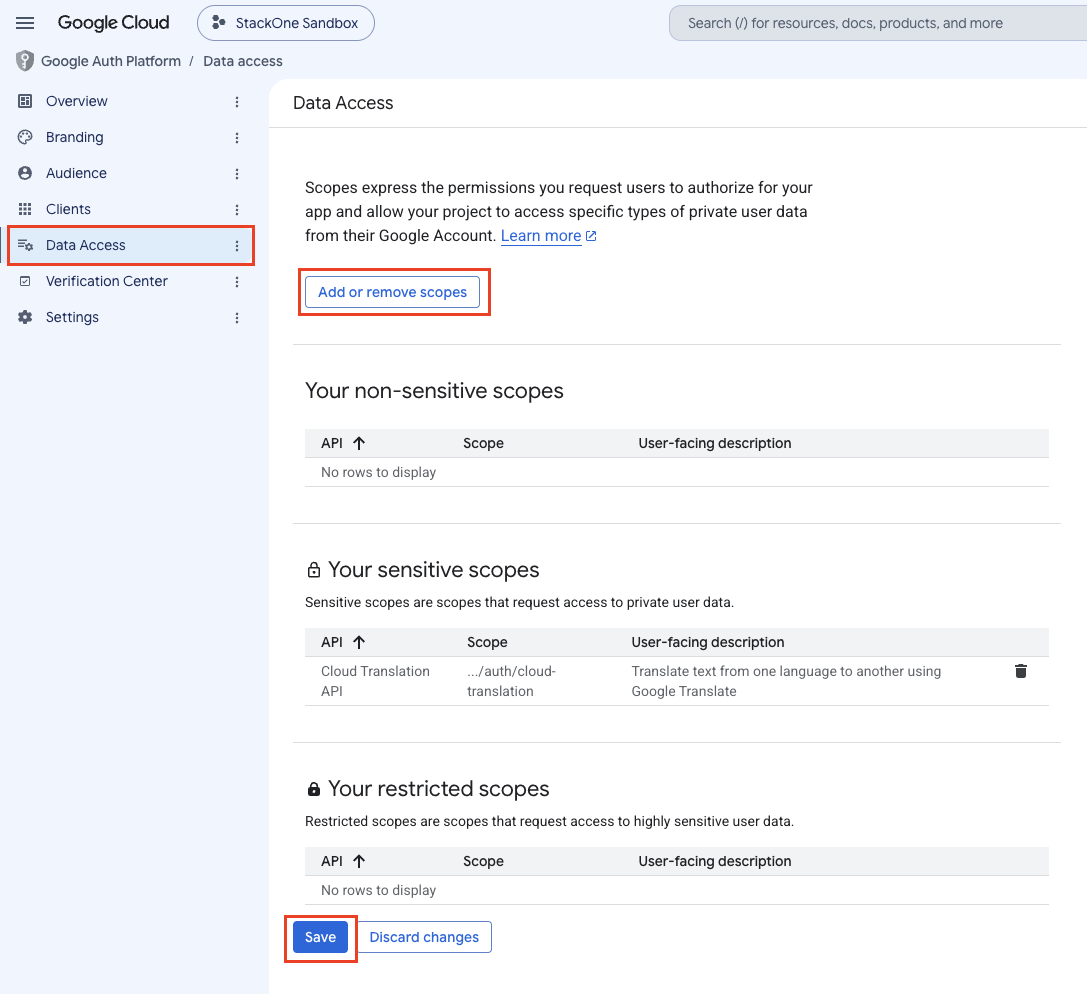1087x994 pixels.
Task: Click the Your sensitive scopes heading
Action: coord(433,570)
